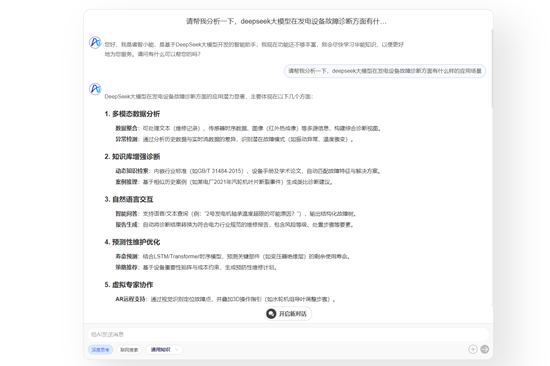Click the DeepSeek answer intro sentence

point(209,97)
